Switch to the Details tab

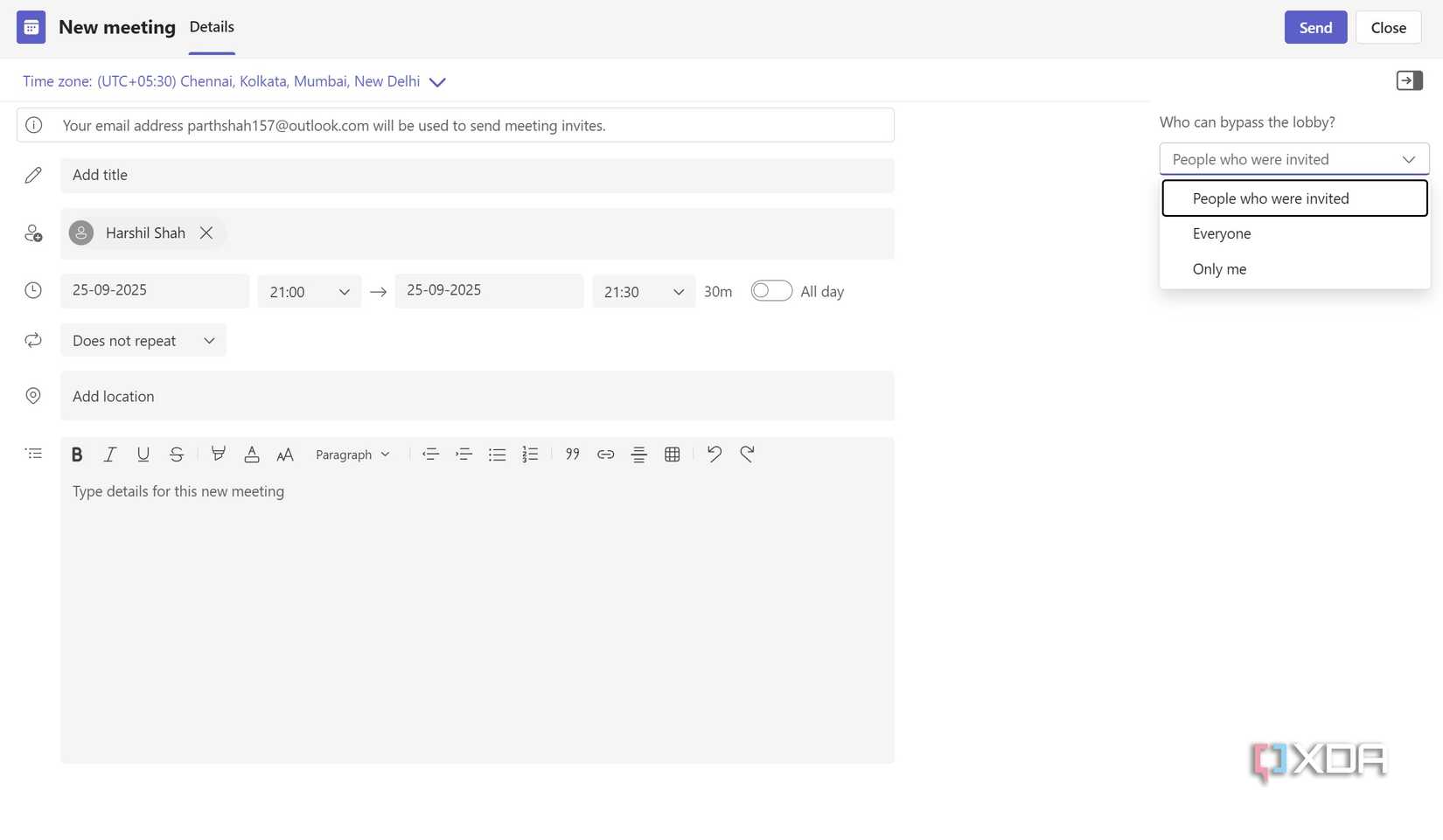tap(212, 27)
